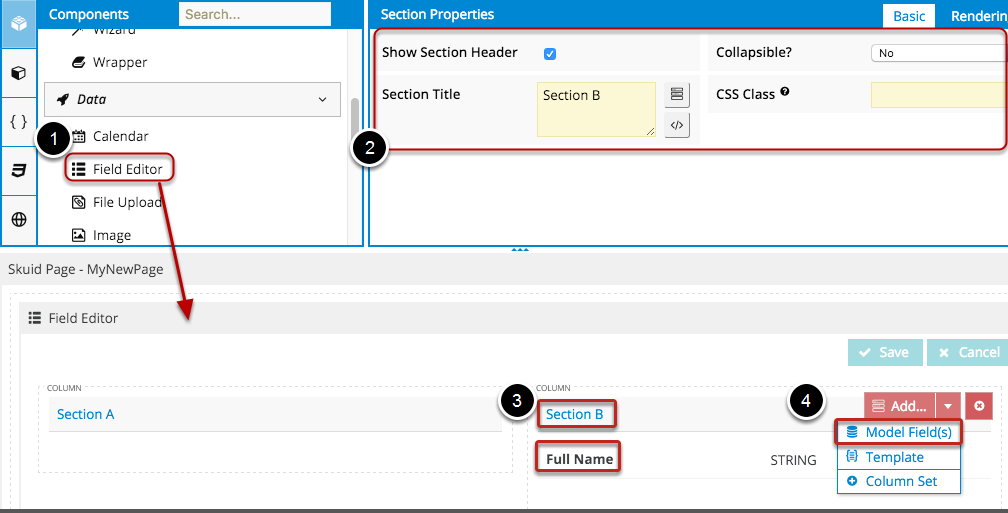Click the globe icon in left sidebar
The width and height of the screenshot is (1008, 513).
[18, 220]
